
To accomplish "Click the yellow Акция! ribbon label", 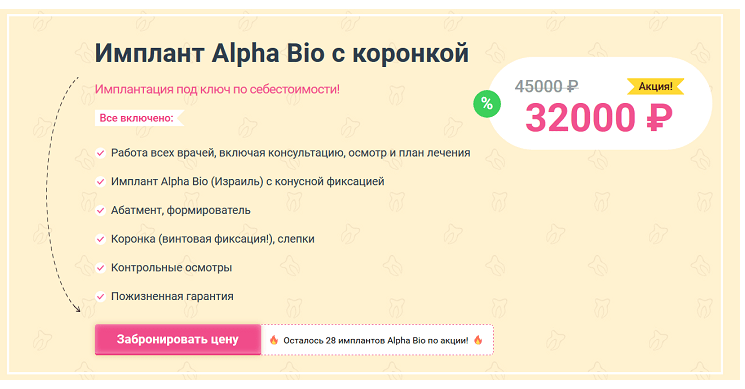I will pyautogui.click(x=655, y=86).
